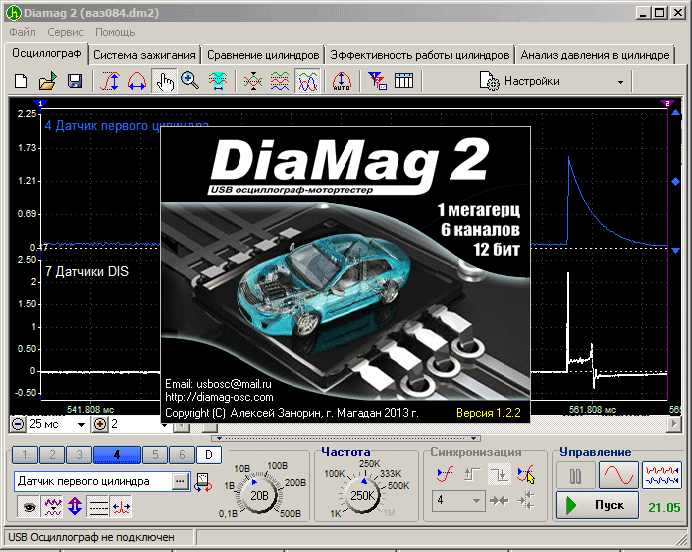
Task: Click the converging arrows sync icon
Action: tap(499, 501)
